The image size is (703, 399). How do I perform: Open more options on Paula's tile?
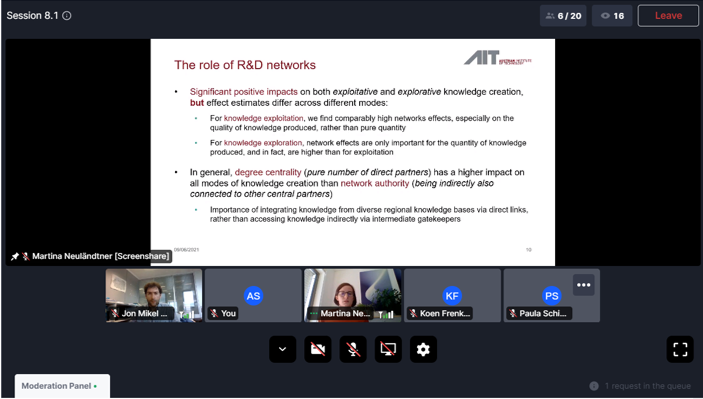pyautogui.click(x=583, y=285)
